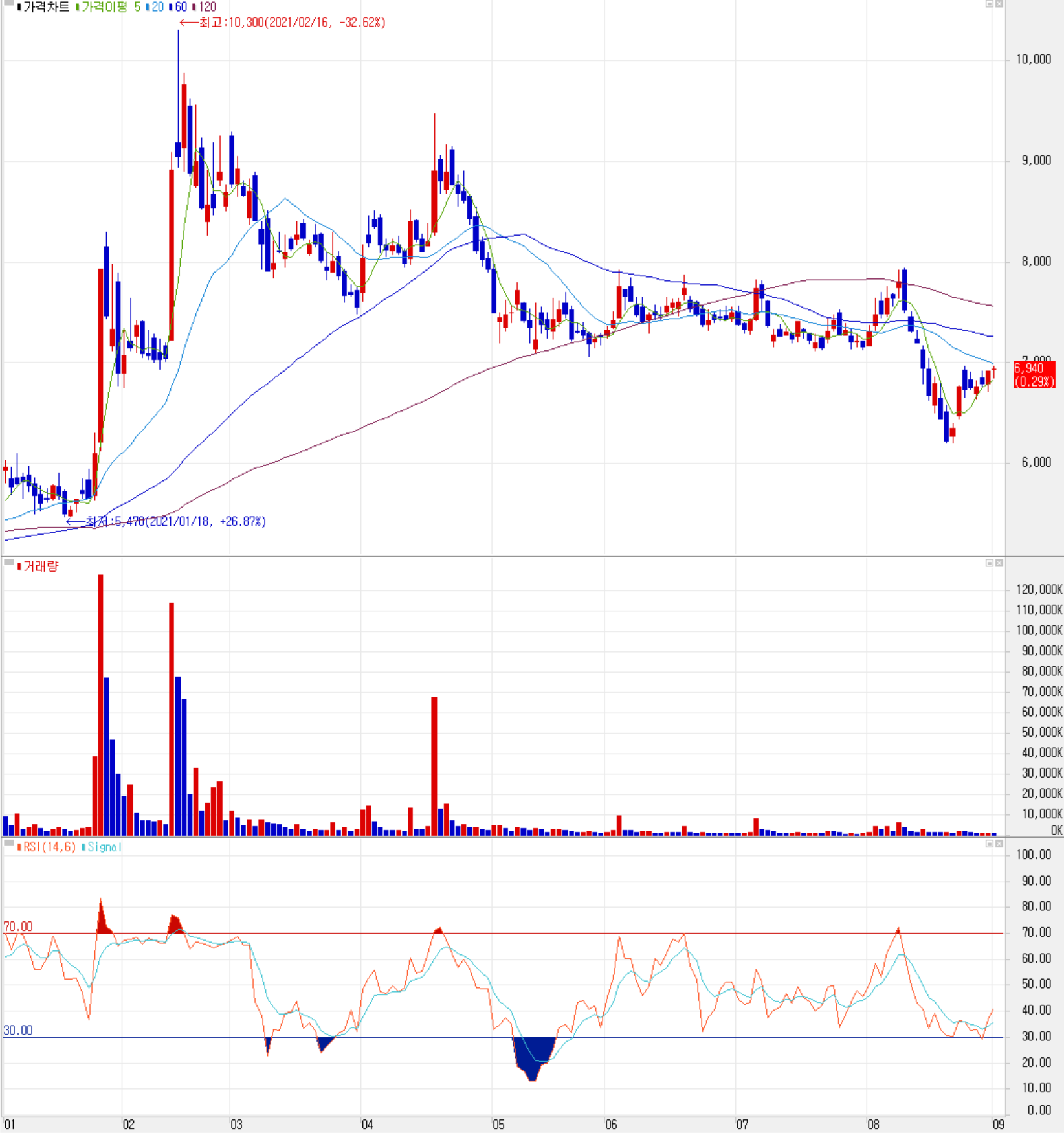
Task: Click the 120,000K volume axis label
Action: point(1039,590)
